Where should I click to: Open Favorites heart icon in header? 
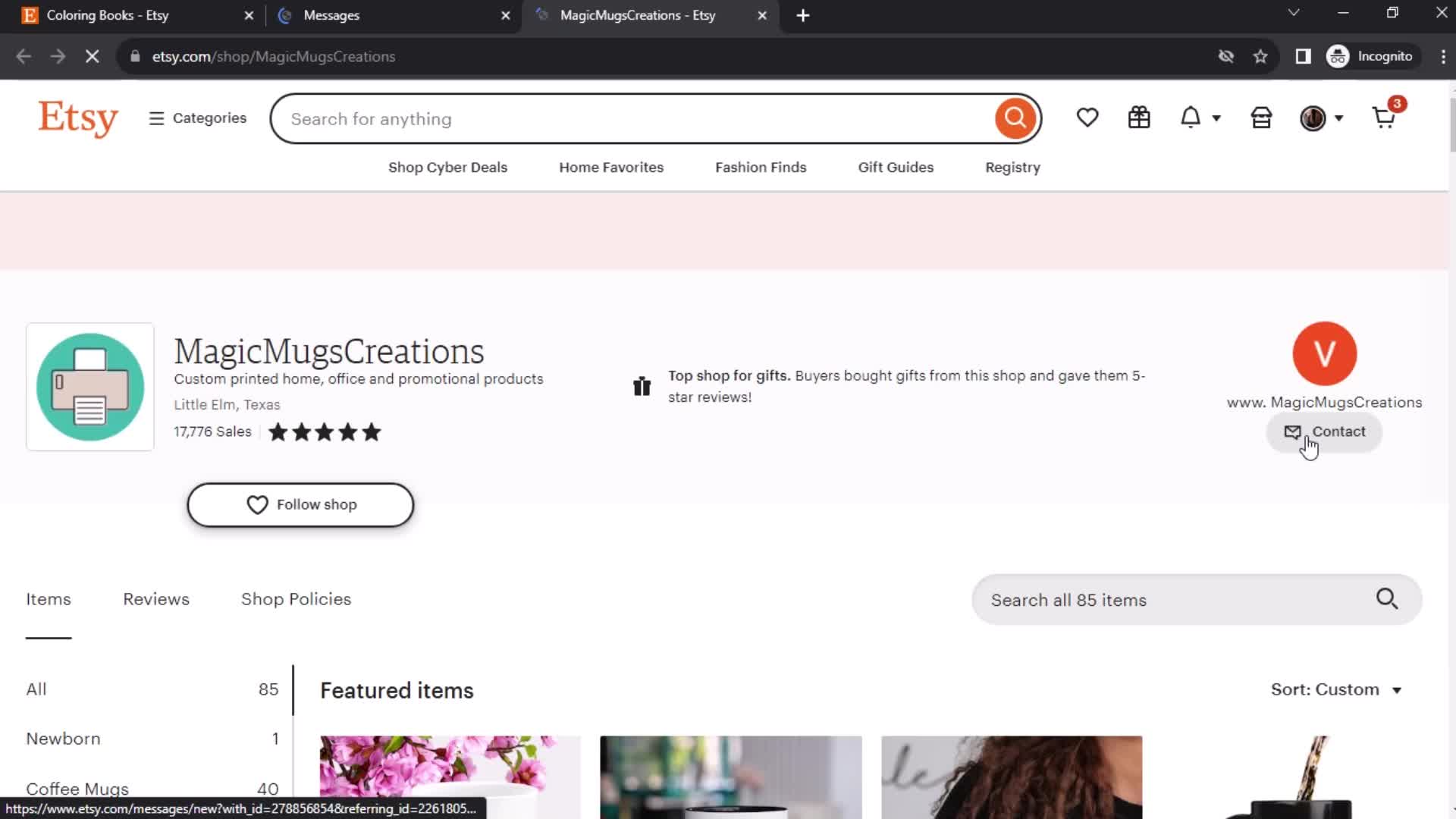pos(1087,118)
